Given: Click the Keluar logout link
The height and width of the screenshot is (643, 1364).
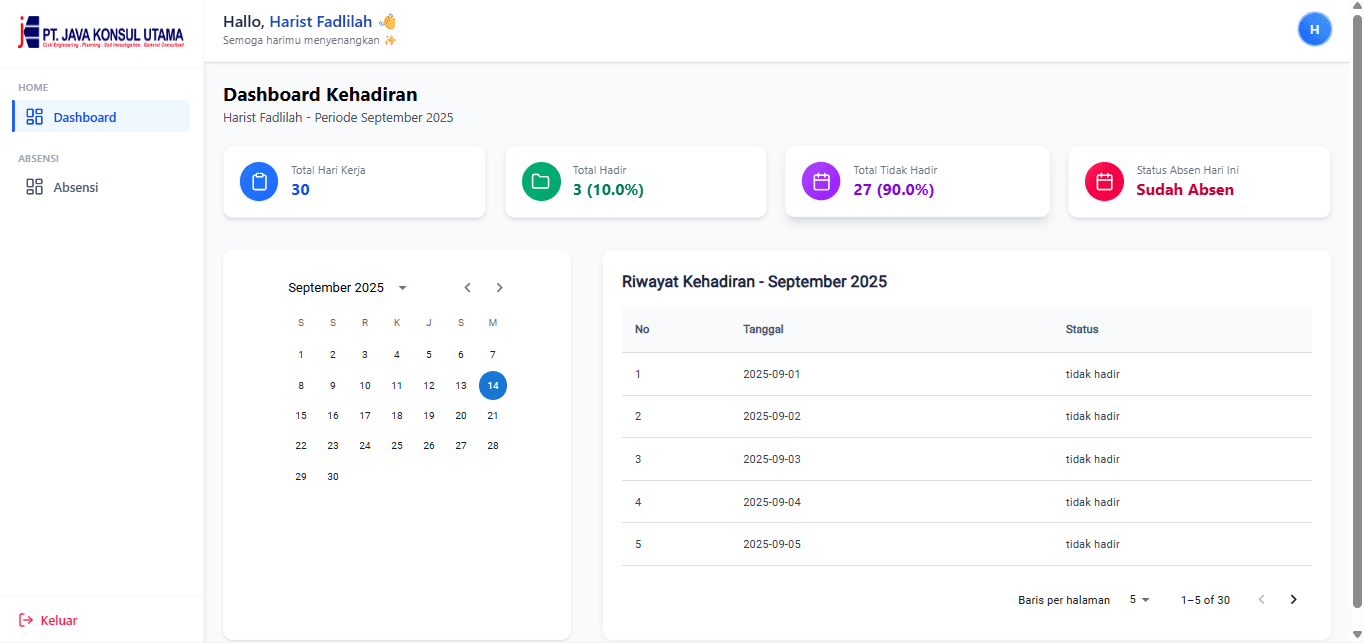Looking at the screenshot, I should pyautogui.click(x=58, y=620).
